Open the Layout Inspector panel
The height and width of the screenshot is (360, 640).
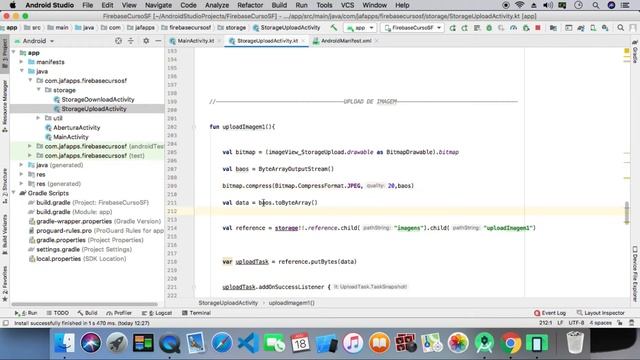(600, 313)
